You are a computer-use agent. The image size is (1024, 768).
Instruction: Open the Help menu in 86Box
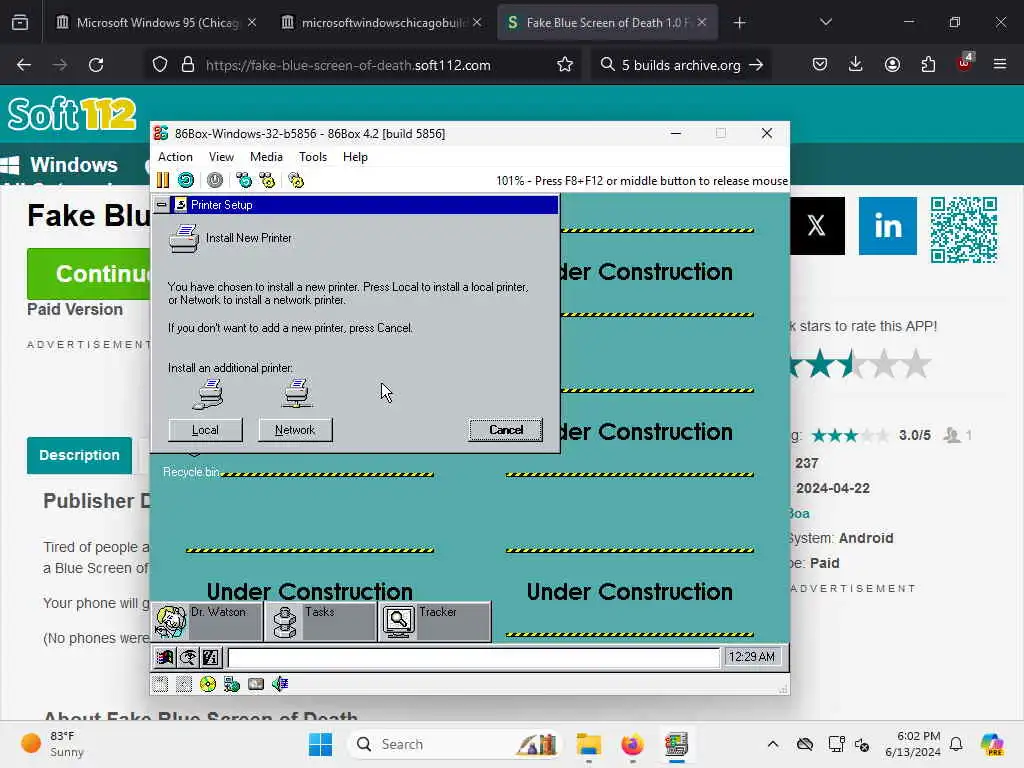pos(355,157)
